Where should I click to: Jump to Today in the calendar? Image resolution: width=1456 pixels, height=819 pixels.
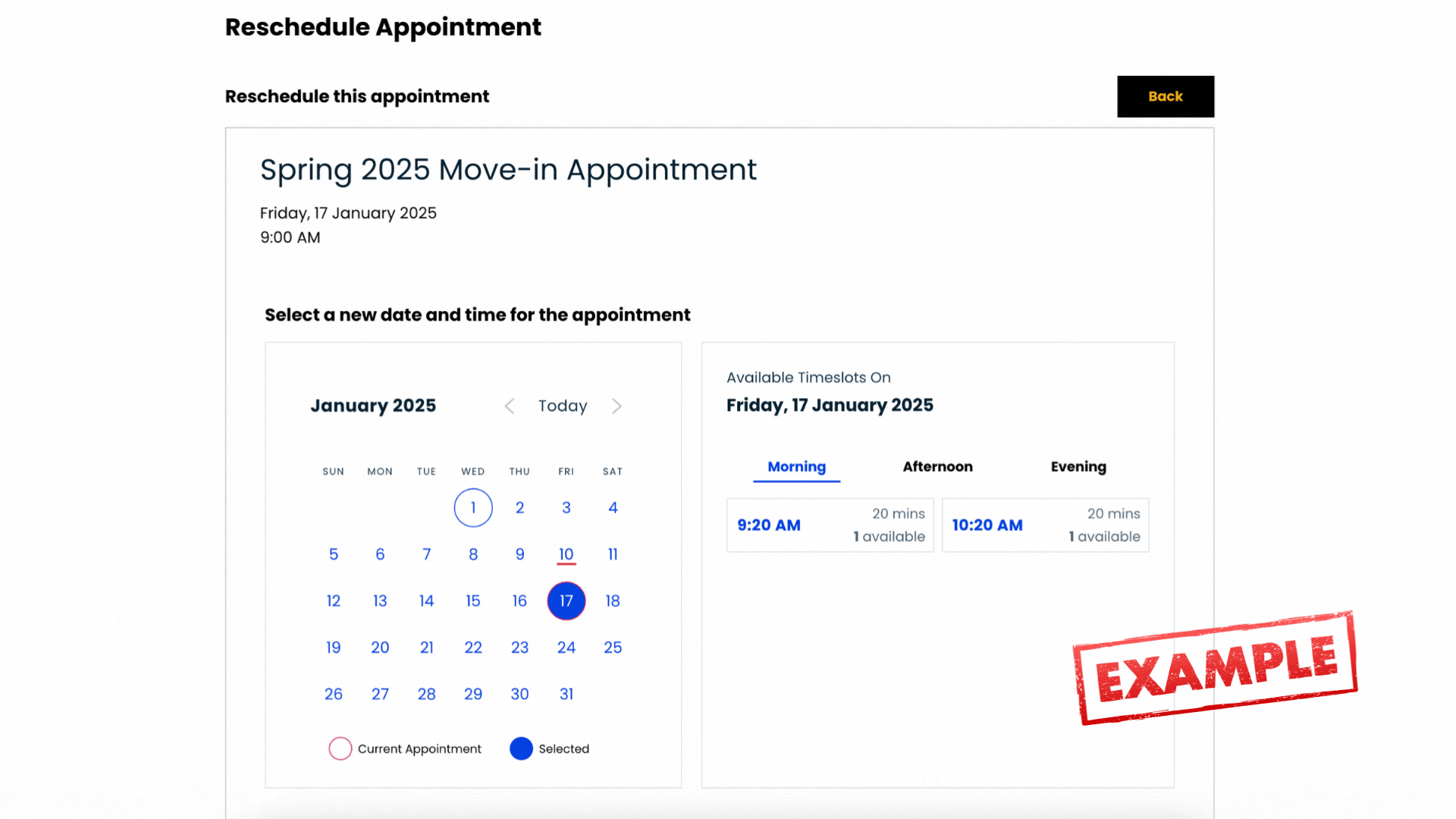pyautogui.click(x=563, y=406)
